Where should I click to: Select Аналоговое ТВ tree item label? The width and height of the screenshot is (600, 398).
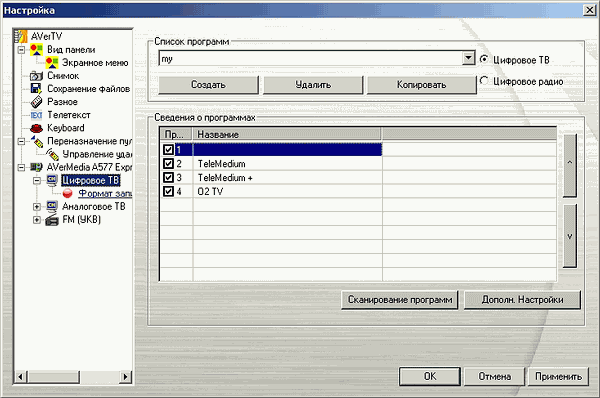pyautogui.click(x=94, y=207)
